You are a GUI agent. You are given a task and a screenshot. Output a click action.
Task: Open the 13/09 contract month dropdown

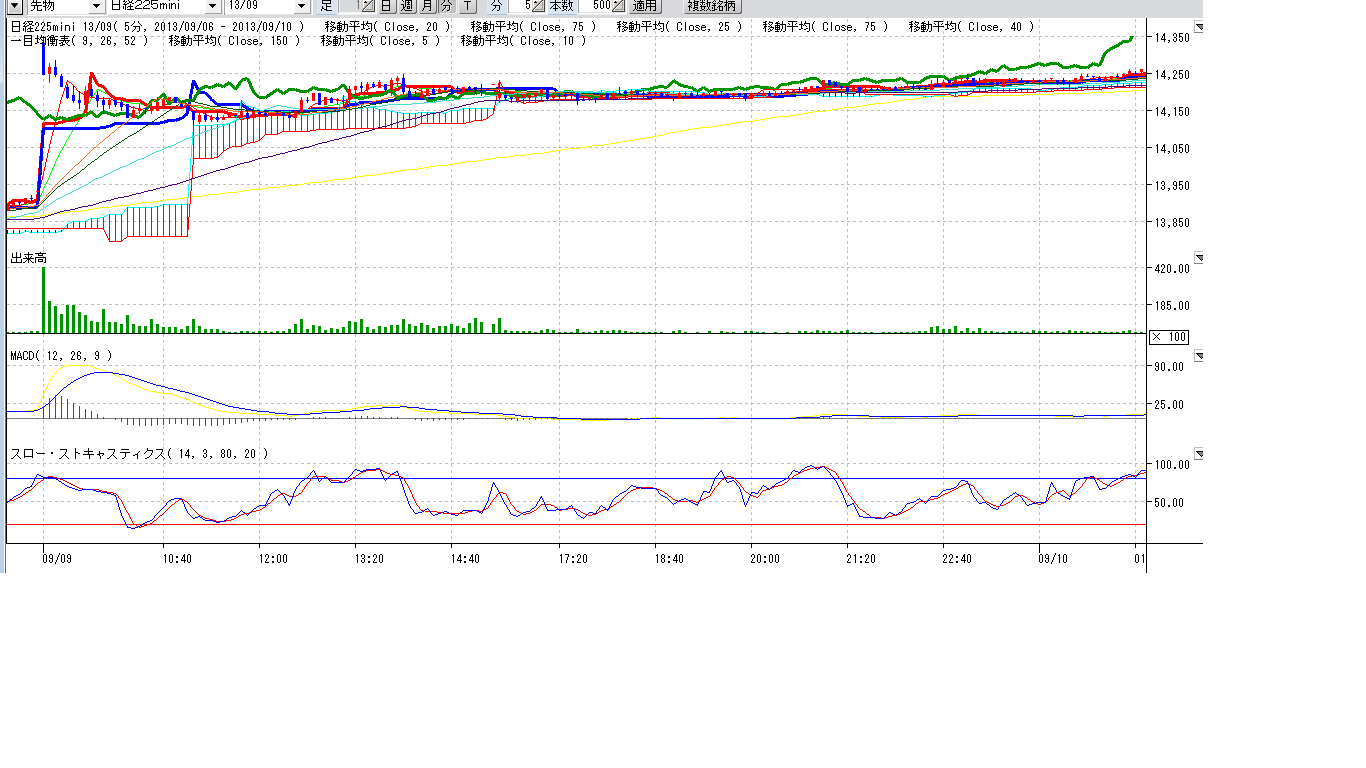coord(302,6)
